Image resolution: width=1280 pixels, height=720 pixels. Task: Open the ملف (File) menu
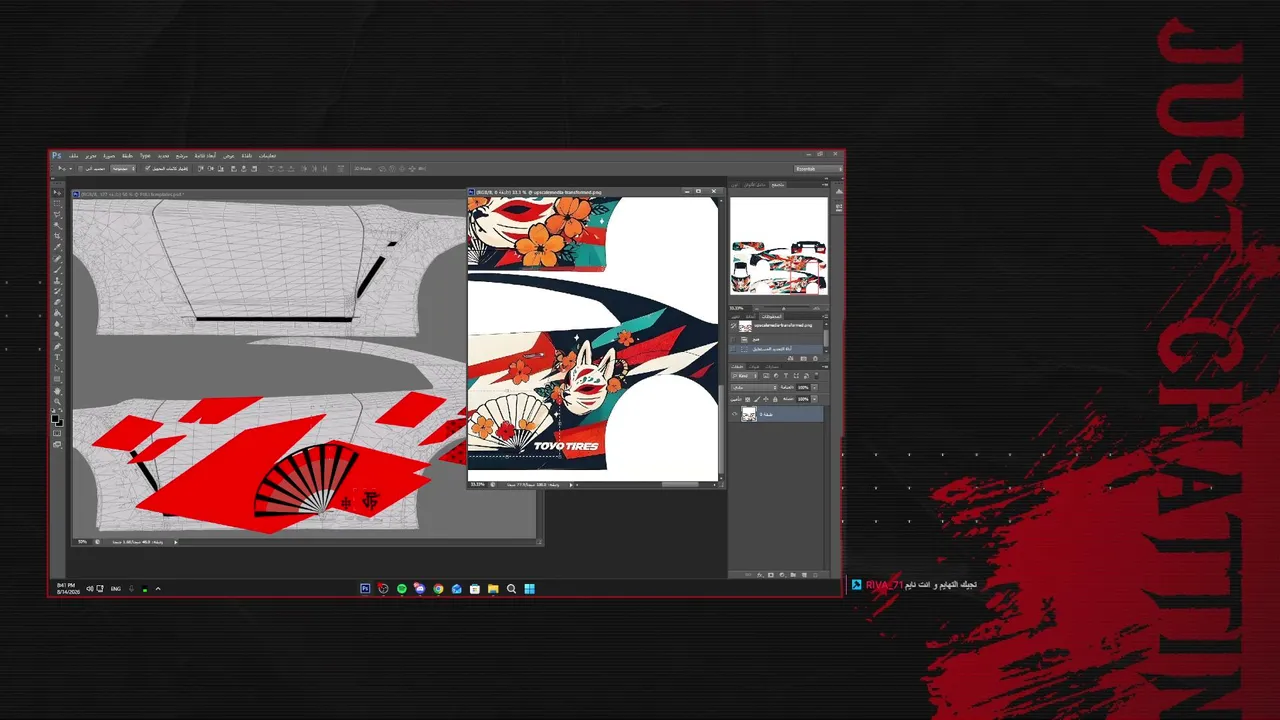74,156
